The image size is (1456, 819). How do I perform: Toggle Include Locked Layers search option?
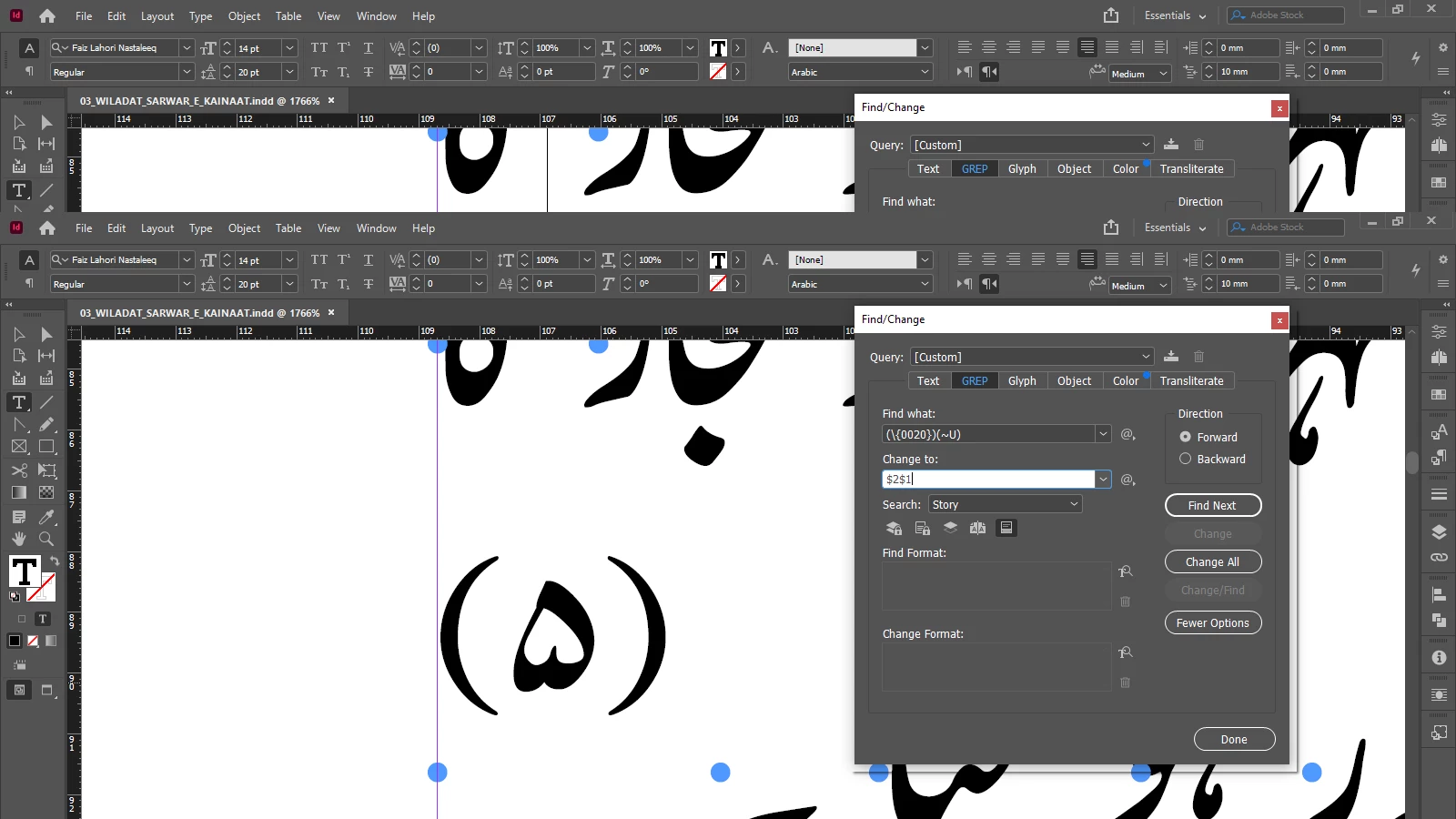894,528
